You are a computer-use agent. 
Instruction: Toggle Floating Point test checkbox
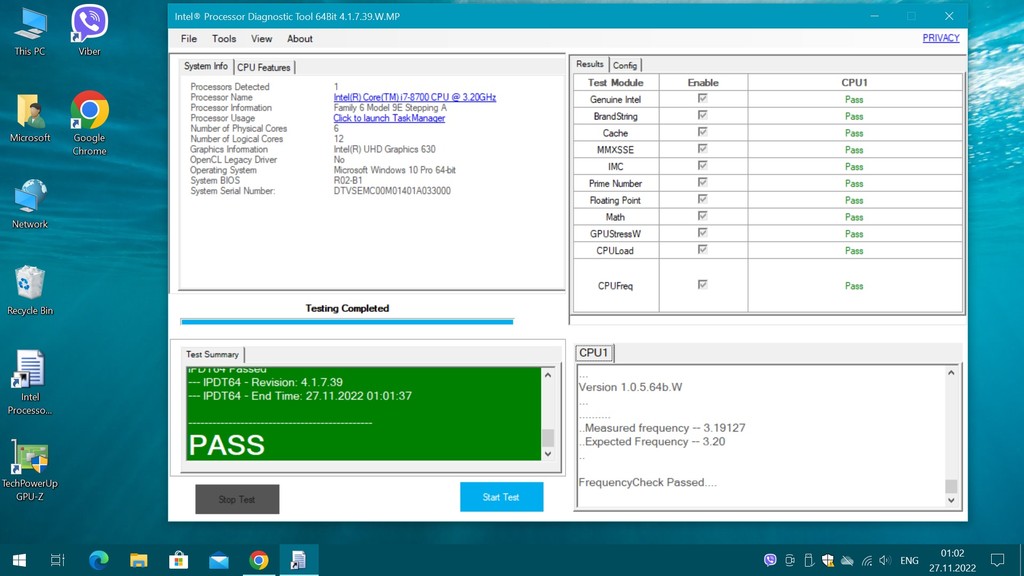(x=703, y=199)
